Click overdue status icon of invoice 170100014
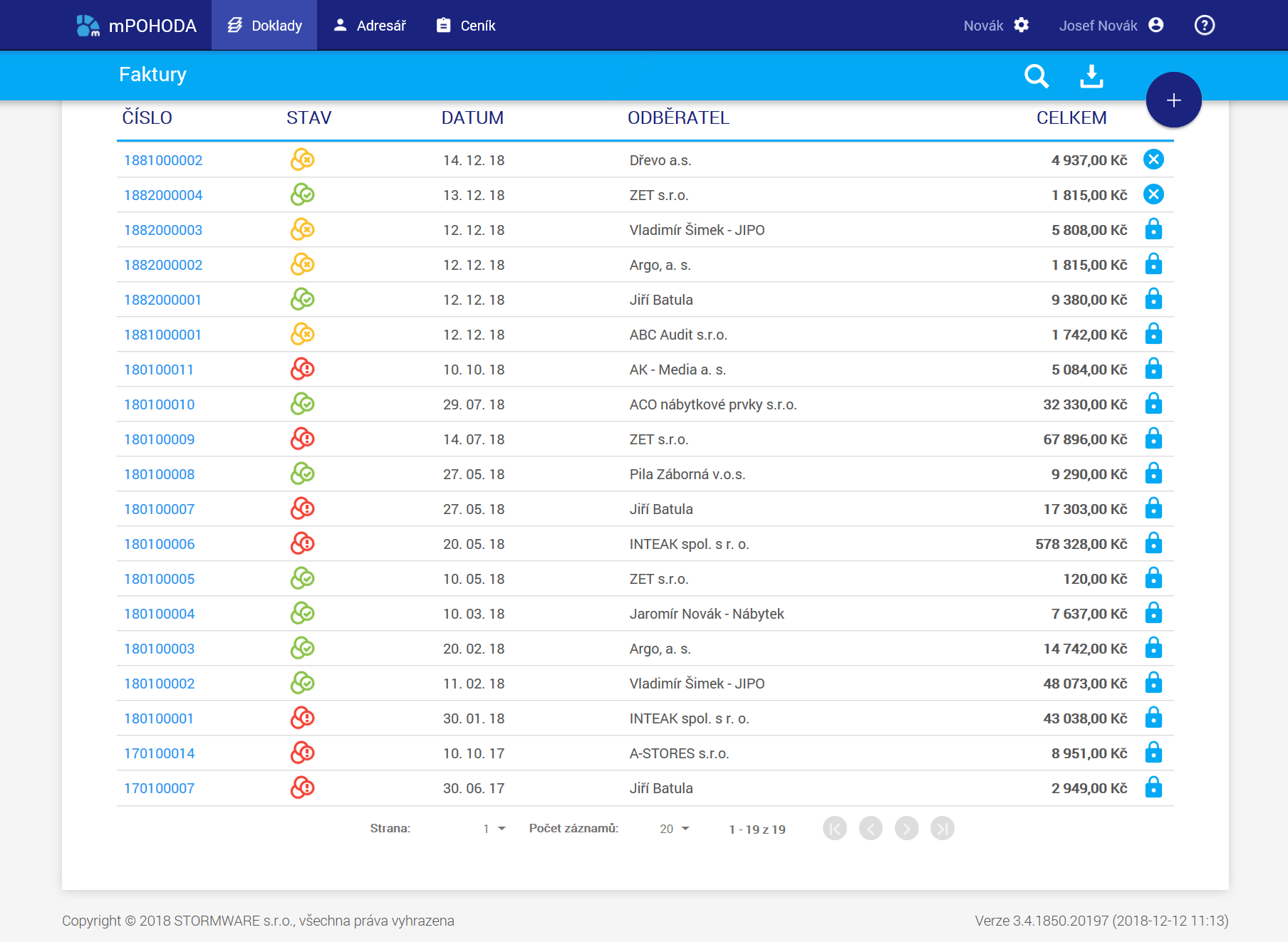The height and width of the screenshot is (942, 1288). point(303,753)
